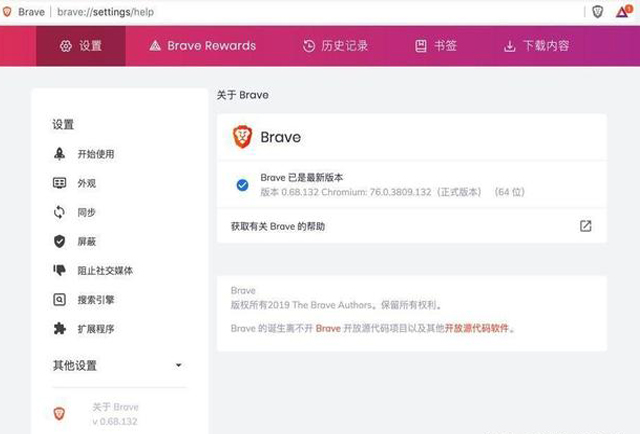
Task: Click the brave://settings/help address field
Action: coord(105,12)
